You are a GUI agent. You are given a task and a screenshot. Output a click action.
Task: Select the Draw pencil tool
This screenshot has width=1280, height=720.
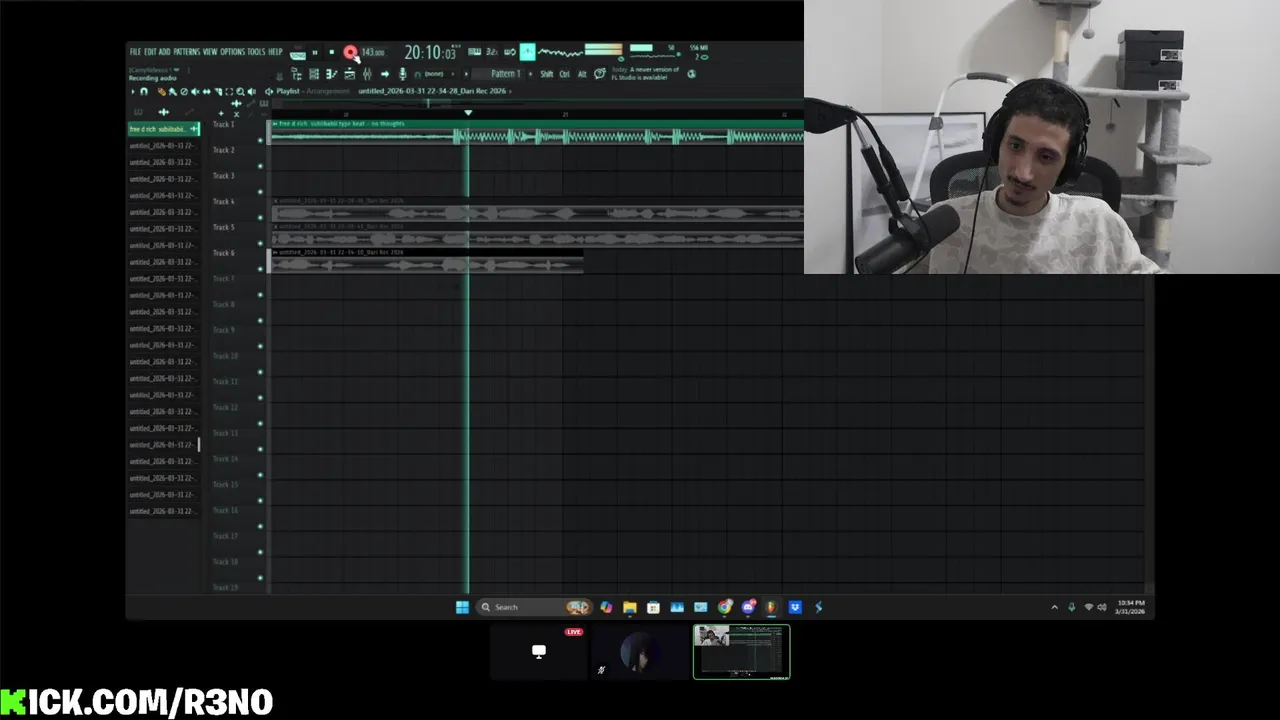162,92
